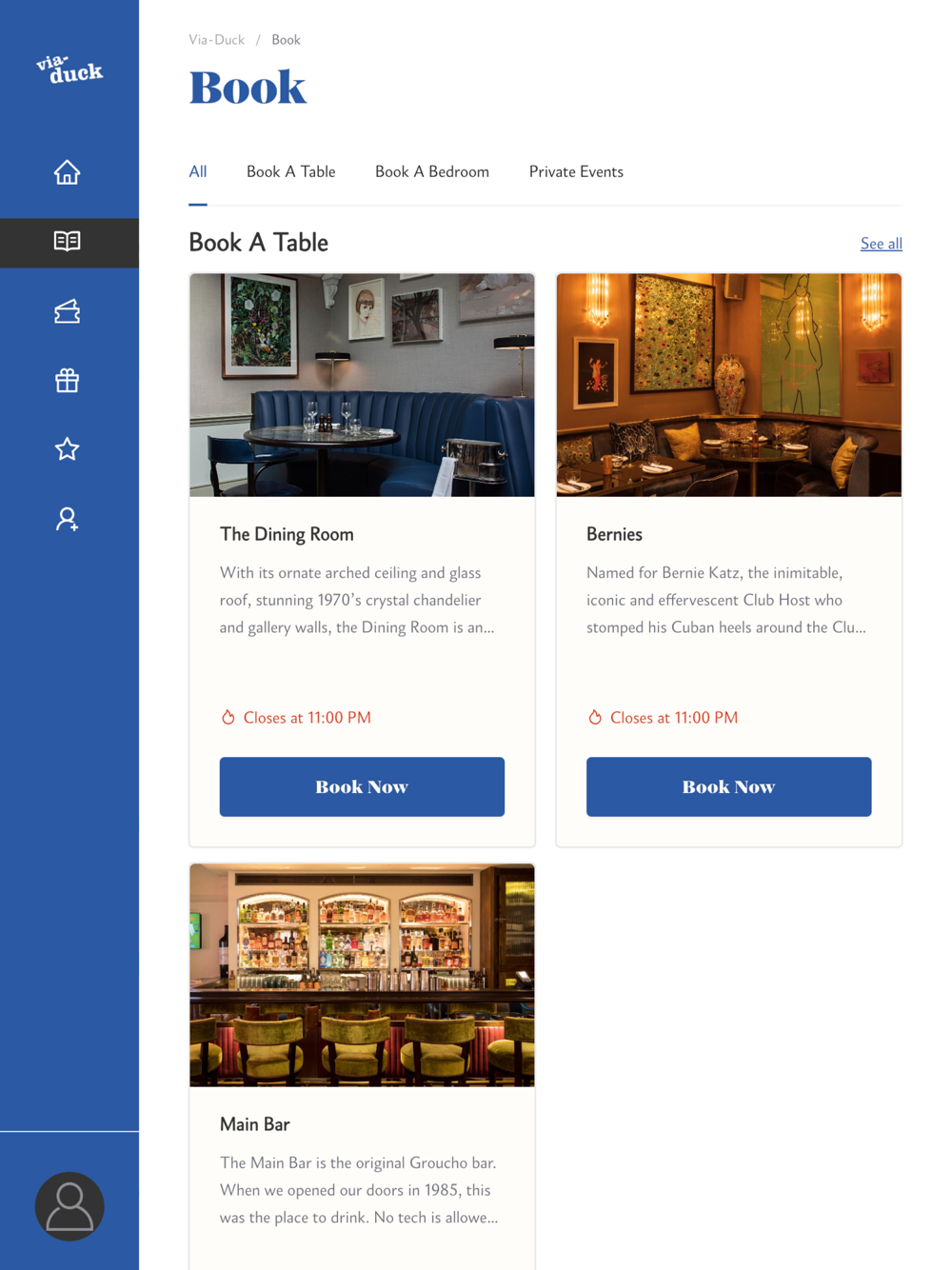Viewport: 952px width, 1270px height.
Task: Switch to the Book A Bedroom tab
Action: click(x=432, y=172)
